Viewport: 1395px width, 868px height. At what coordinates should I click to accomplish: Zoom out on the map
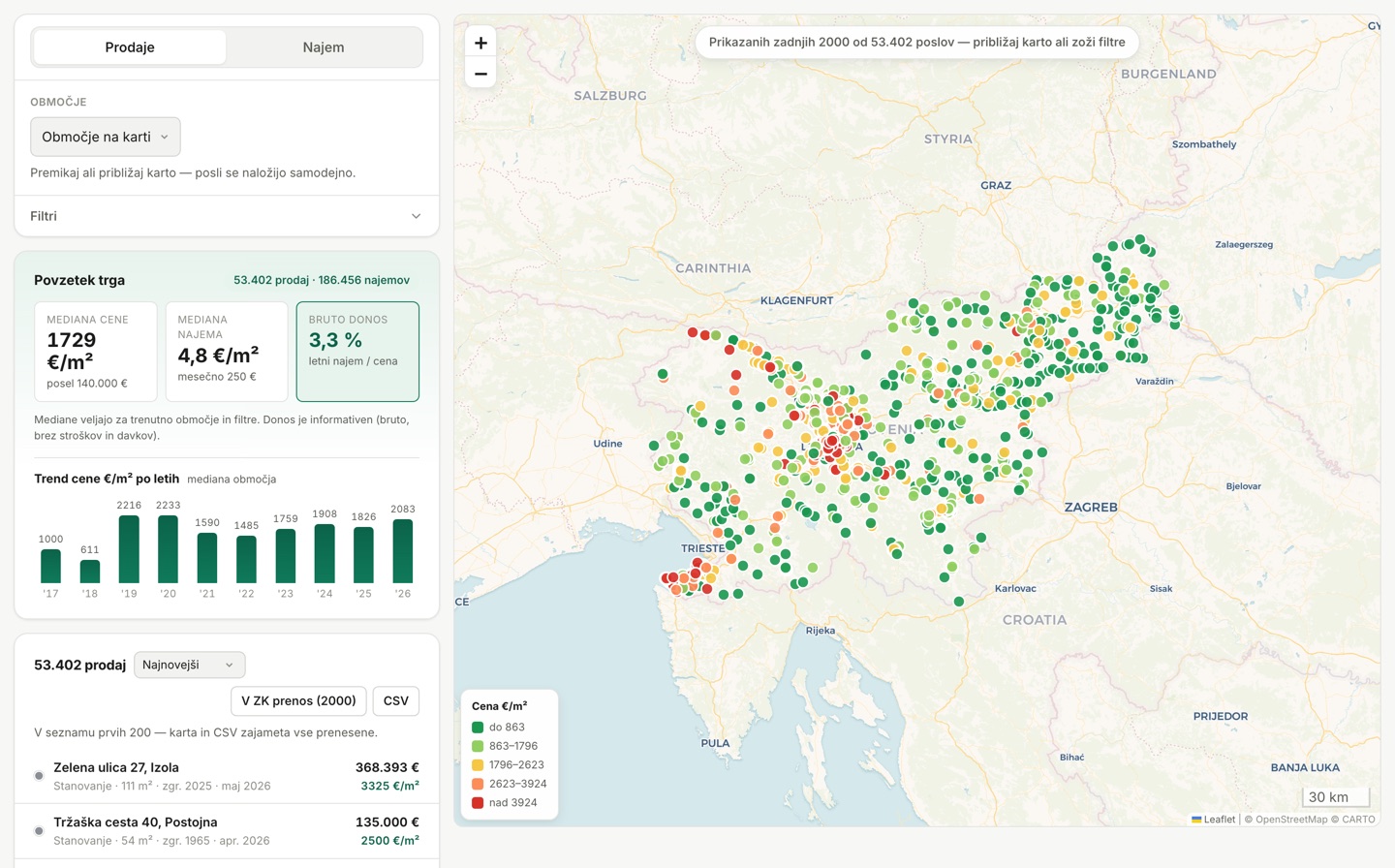pyautogui.click(x=480, y=74)
